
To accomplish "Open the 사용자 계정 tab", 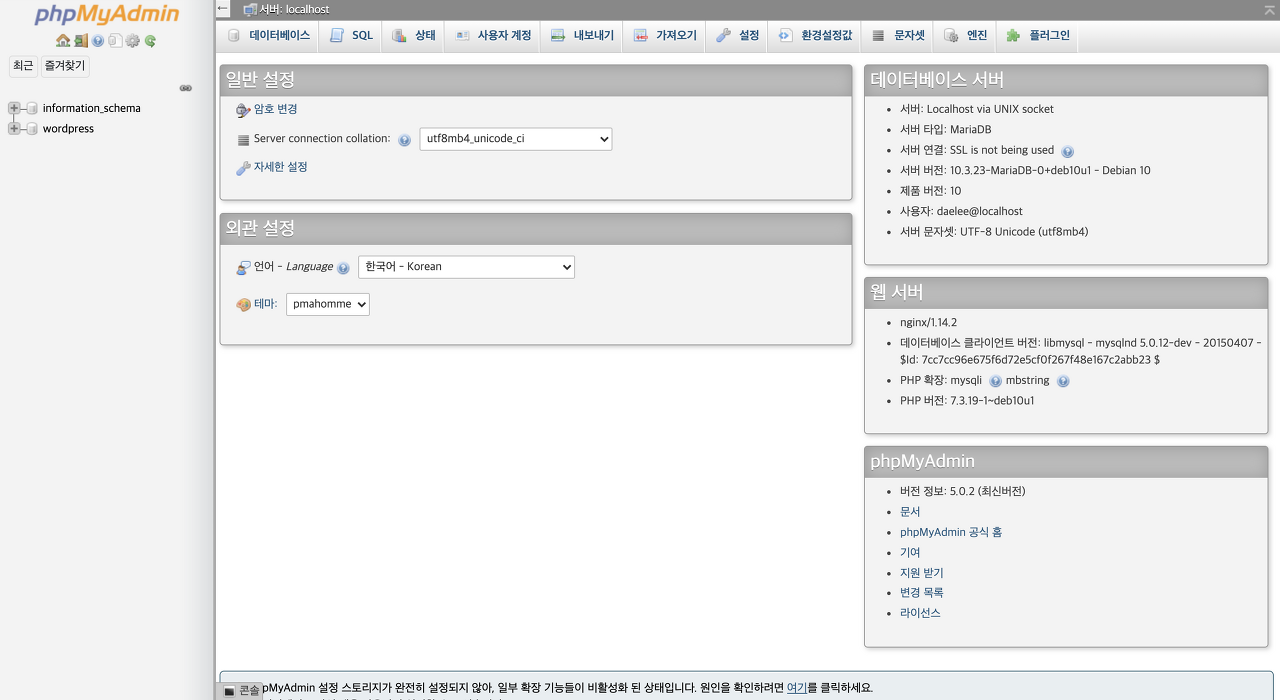I will point(493,35).
